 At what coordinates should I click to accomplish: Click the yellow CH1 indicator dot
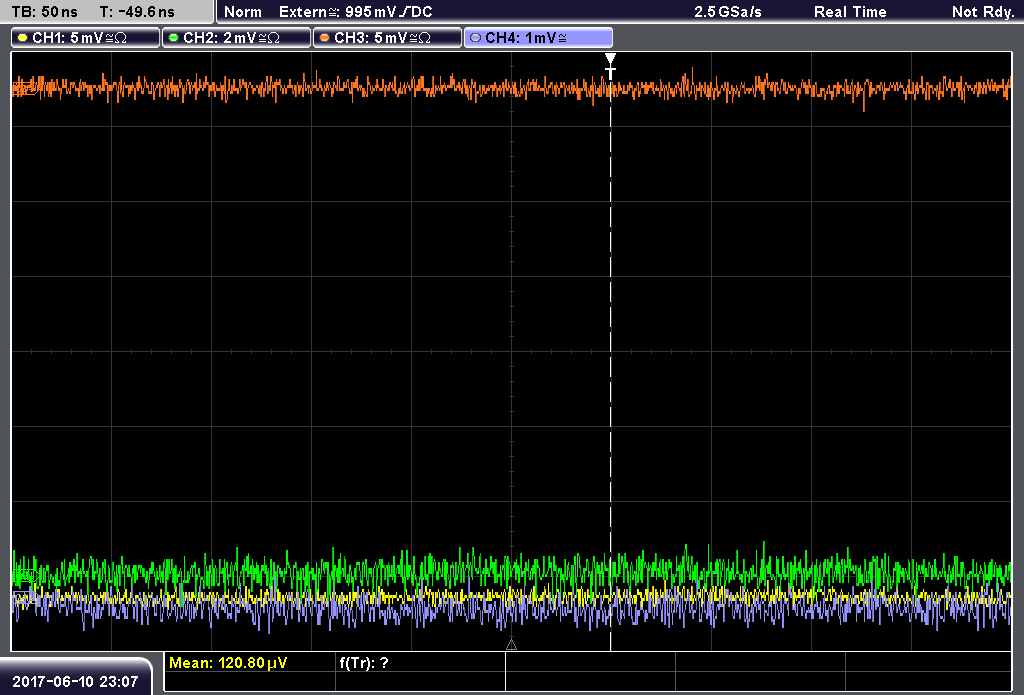(x=23, y=38)
